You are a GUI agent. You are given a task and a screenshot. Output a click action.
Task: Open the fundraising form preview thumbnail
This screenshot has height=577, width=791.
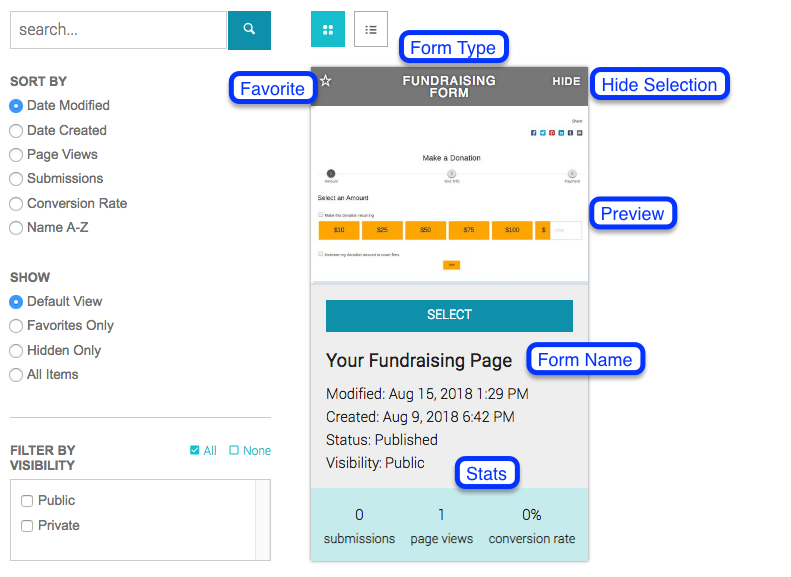click(x=449, y=193)
